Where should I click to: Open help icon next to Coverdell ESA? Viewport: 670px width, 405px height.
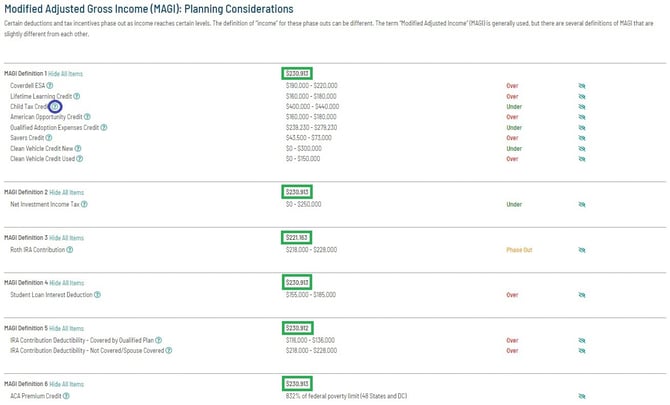[x=50, y=86]
